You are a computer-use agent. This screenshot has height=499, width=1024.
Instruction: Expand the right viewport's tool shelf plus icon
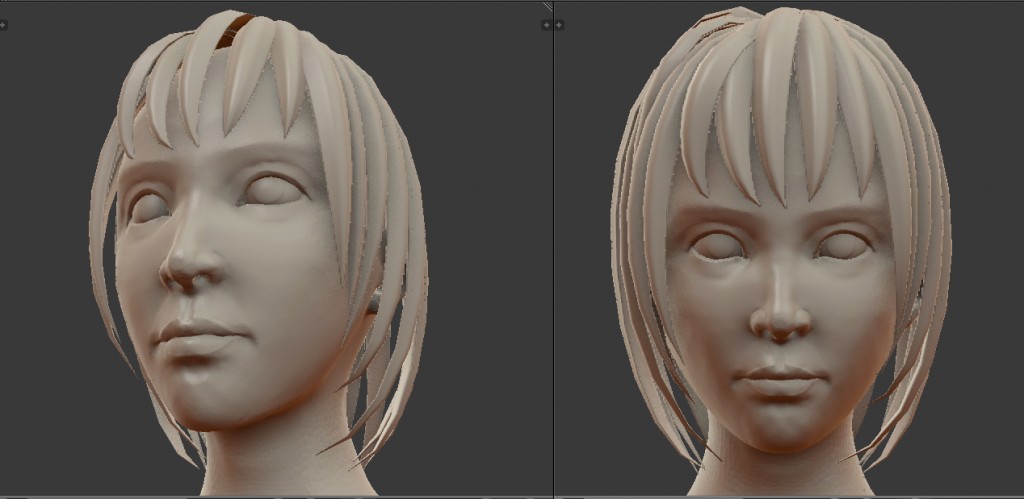[560, 25]
